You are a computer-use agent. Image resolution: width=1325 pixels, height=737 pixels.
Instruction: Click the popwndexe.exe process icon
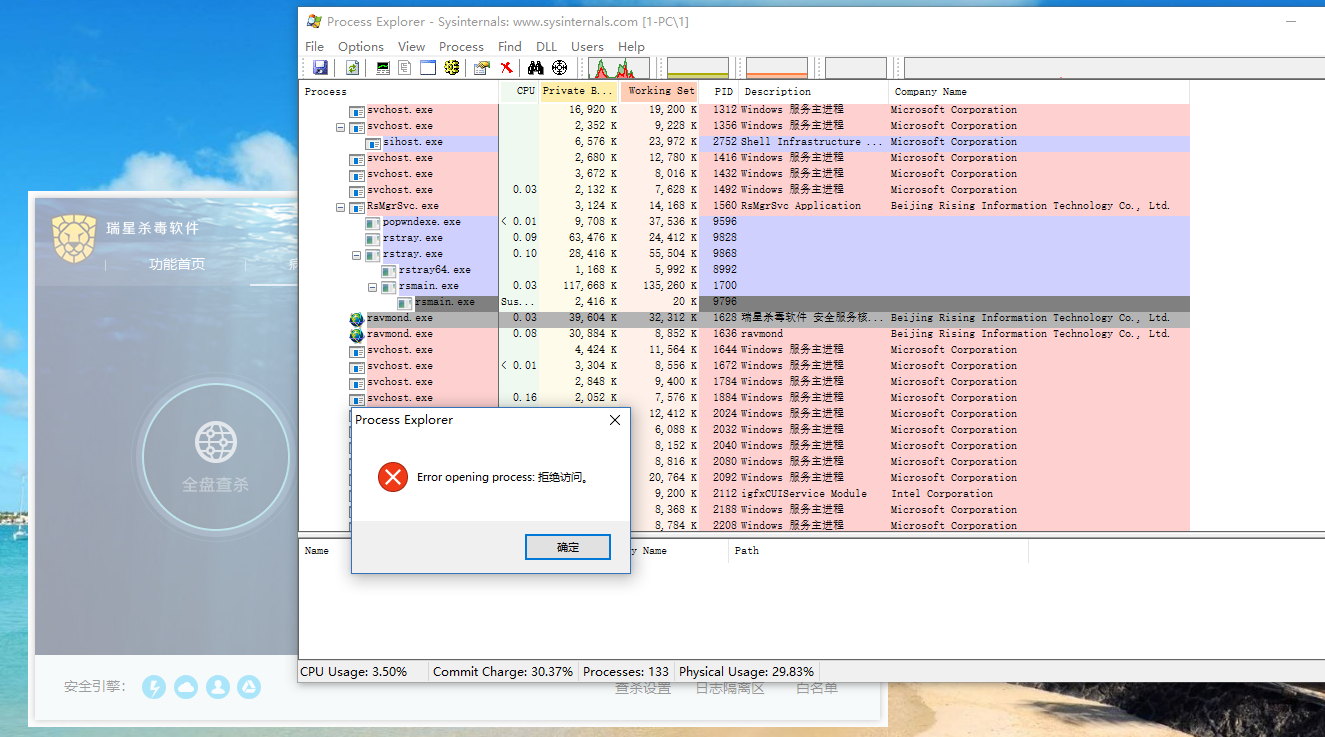[x=373, y=222]
